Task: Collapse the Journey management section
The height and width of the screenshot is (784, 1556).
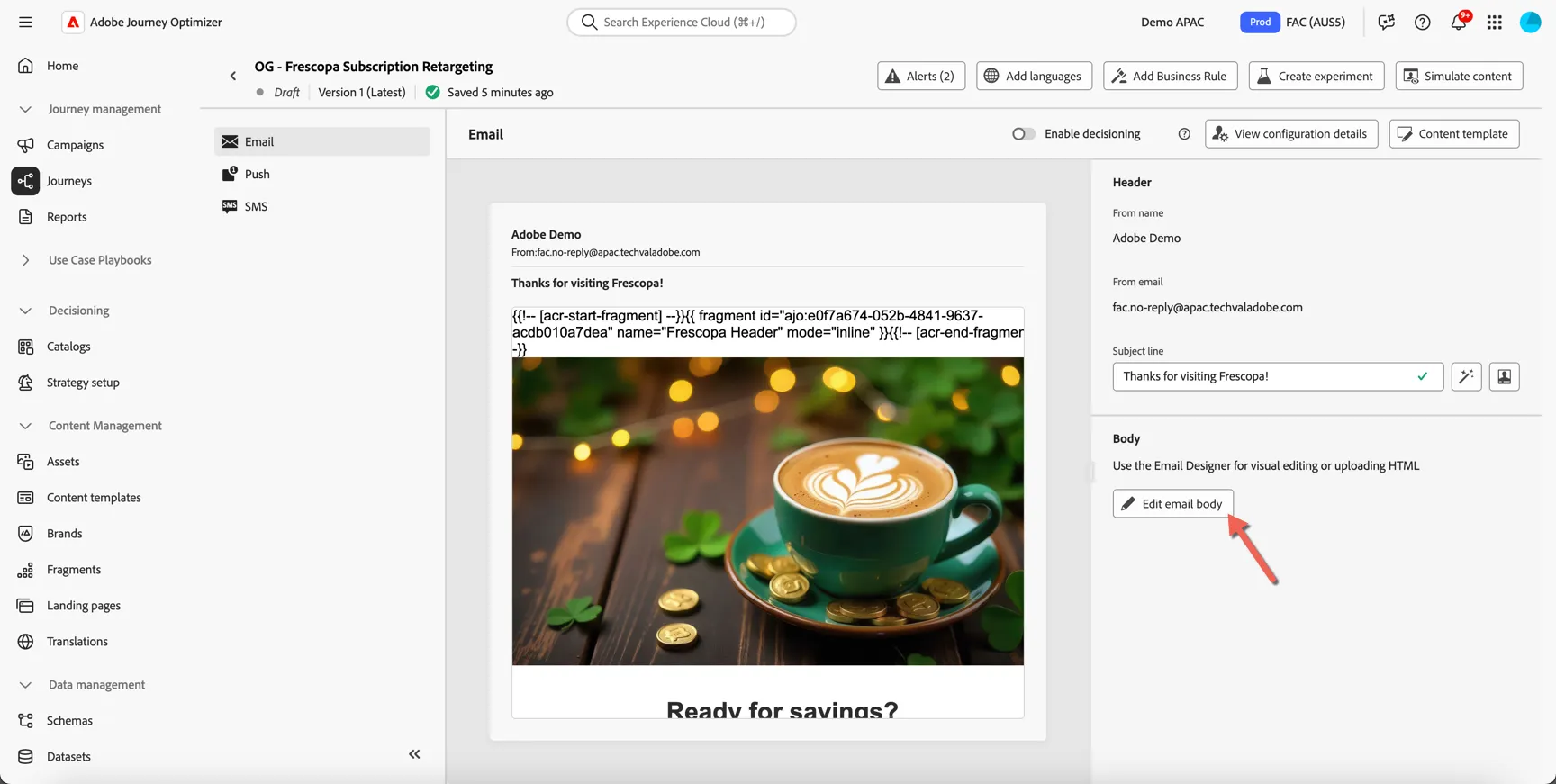Action: 25,109
